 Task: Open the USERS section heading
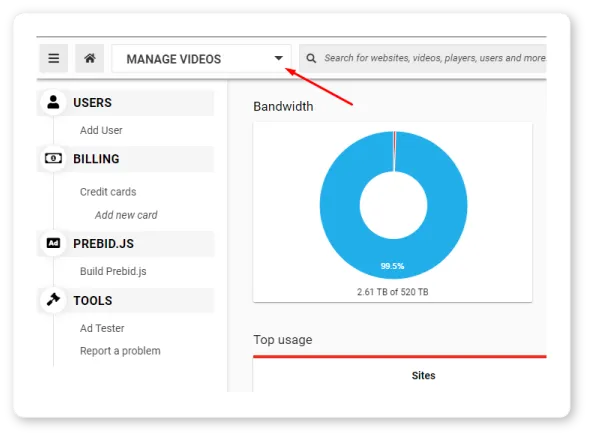point(92,103)
